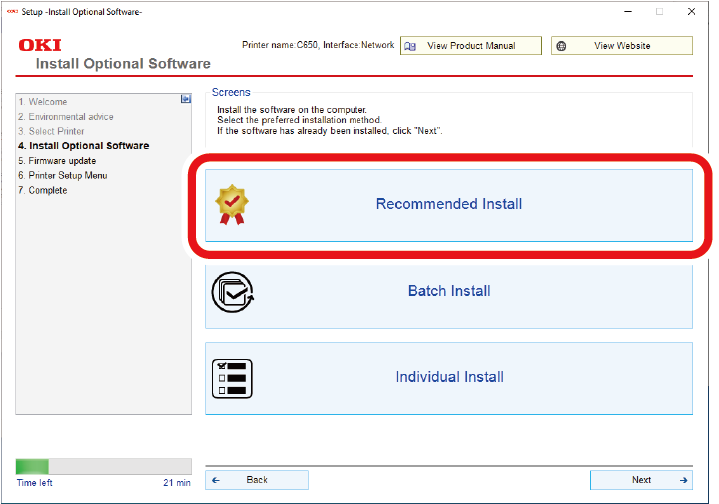Click the Individual Install list icon
Viewport: 719px width, 504px height.
coord(233,378)
